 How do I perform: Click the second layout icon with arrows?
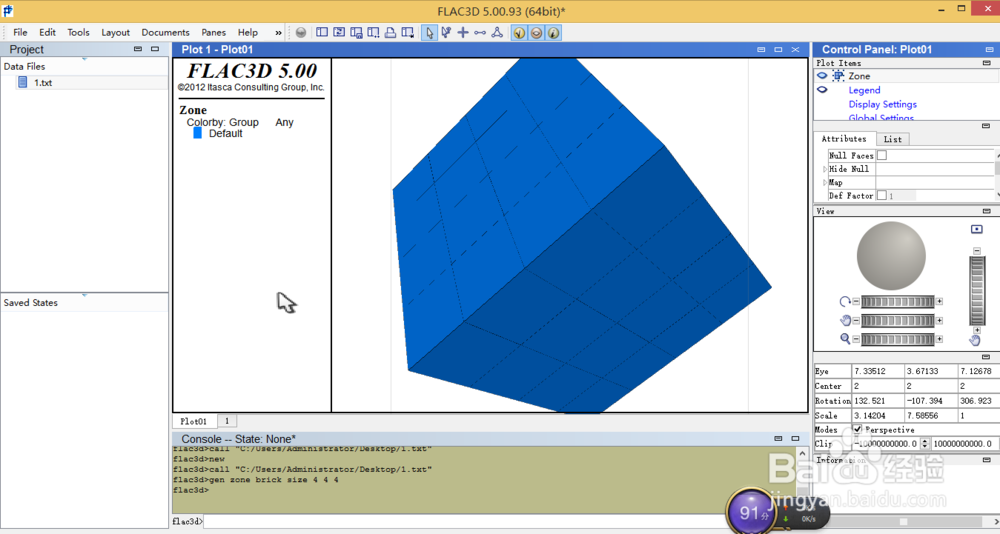339,33
